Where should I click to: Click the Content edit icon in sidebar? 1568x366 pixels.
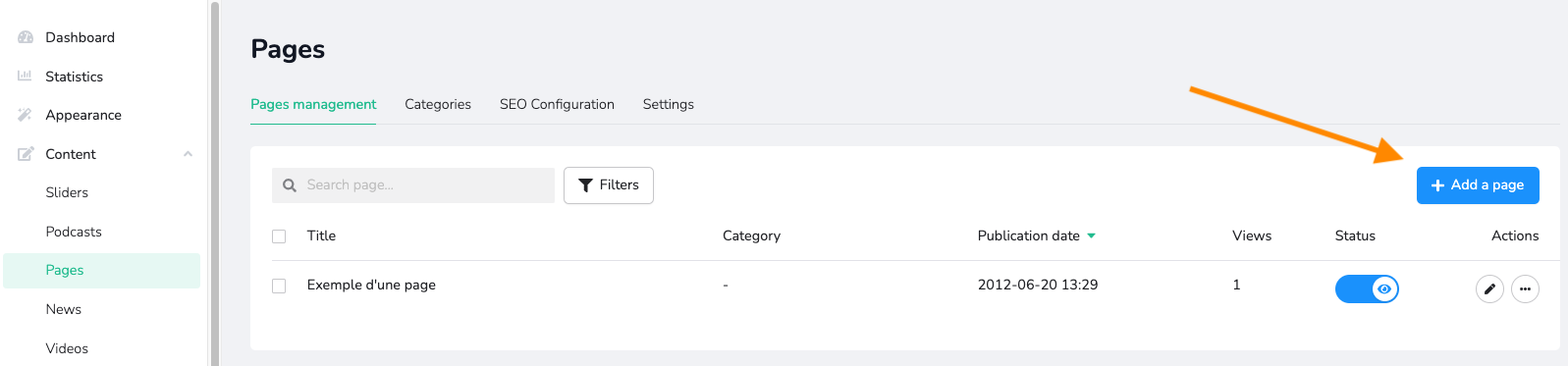point(26,154)
